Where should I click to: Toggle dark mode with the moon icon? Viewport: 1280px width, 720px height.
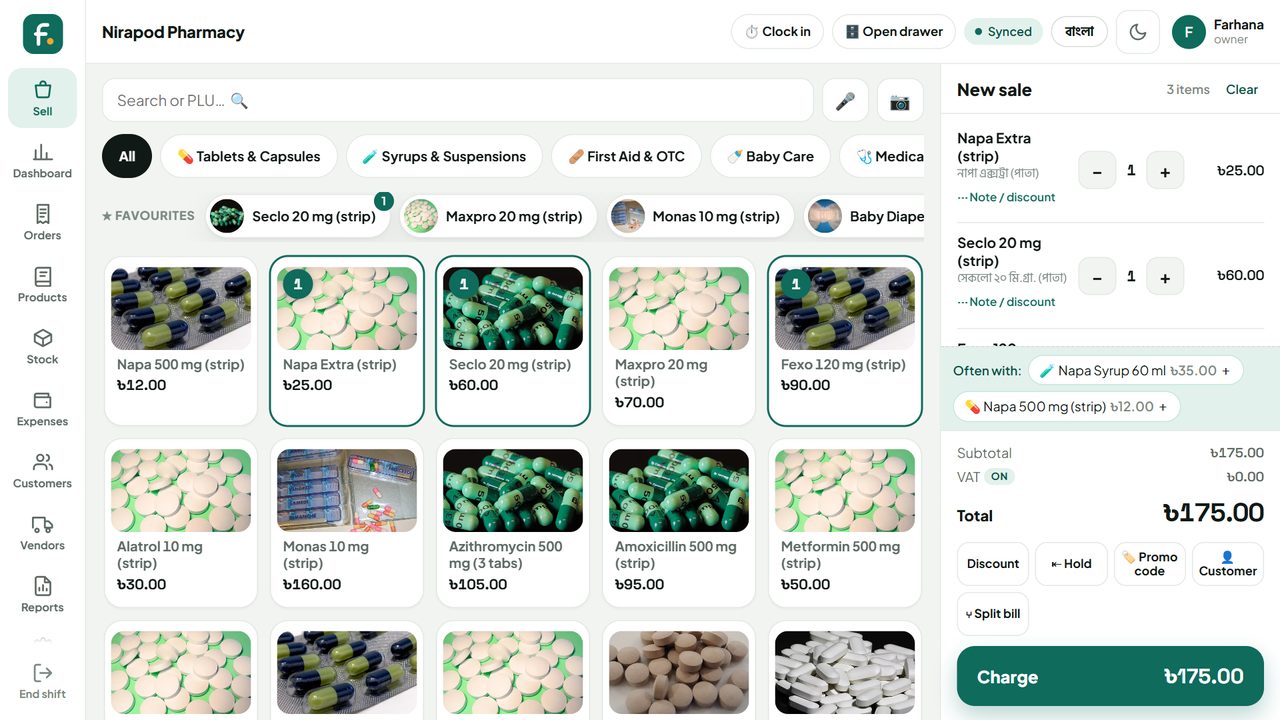coord(1137,32)
